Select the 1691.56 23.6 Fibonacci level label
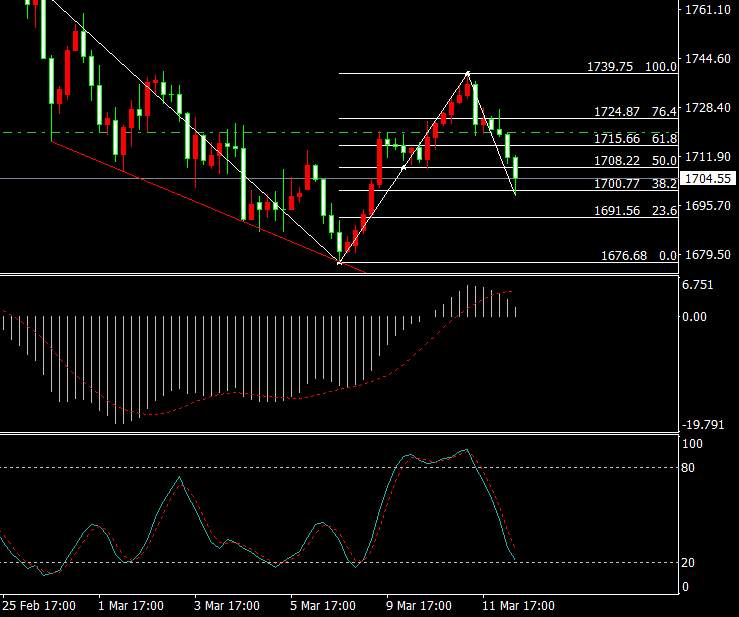The image size is (739, 617). 635,210
